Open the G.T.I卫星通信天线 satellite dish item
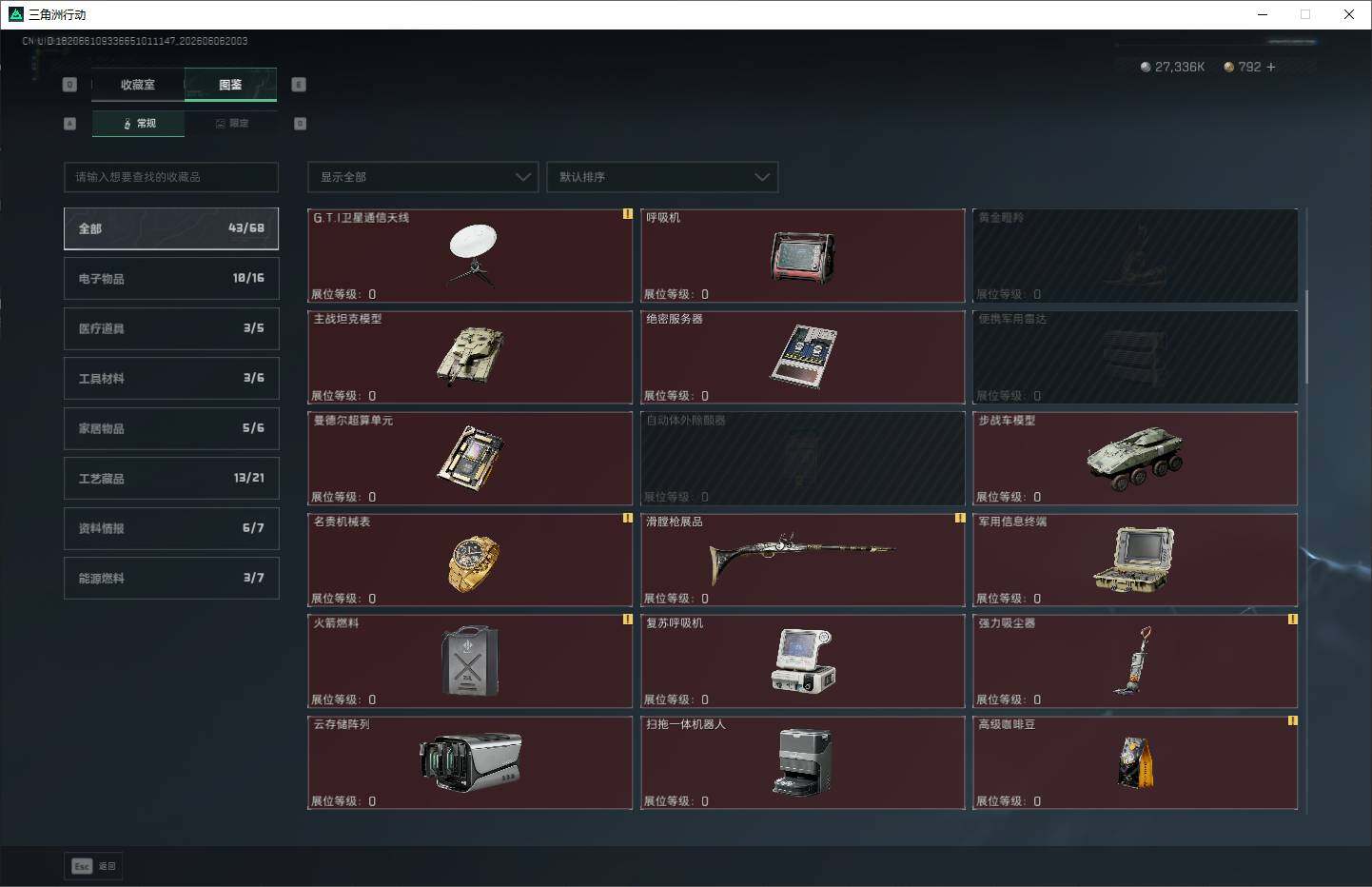 pyautogui.click(x=470, y=256)
